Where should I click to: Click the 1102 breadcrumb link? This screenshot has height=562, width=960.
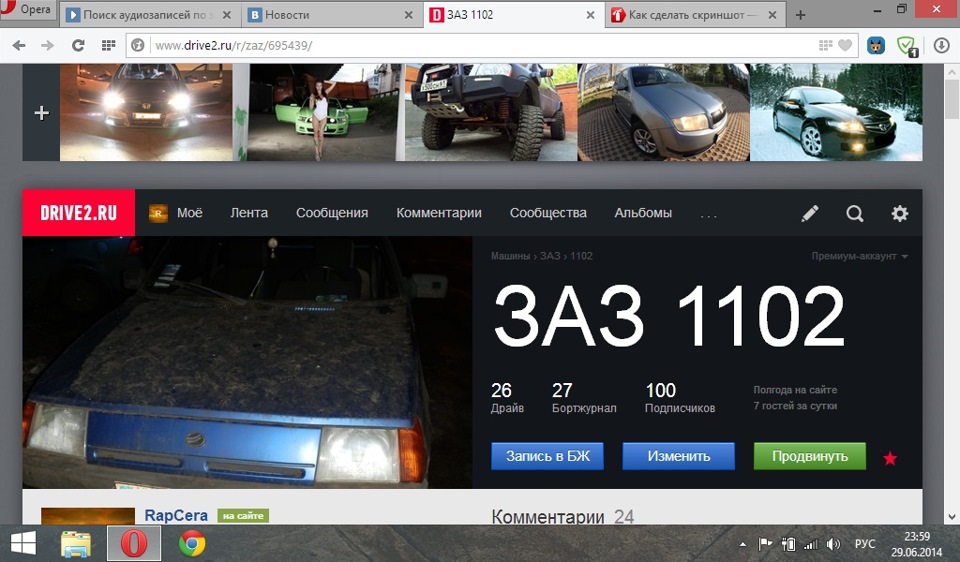582,256
